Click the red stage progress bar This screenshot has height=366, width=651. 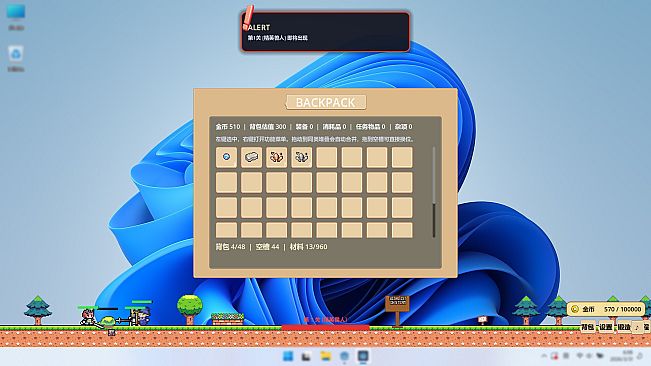pos(326,327)
